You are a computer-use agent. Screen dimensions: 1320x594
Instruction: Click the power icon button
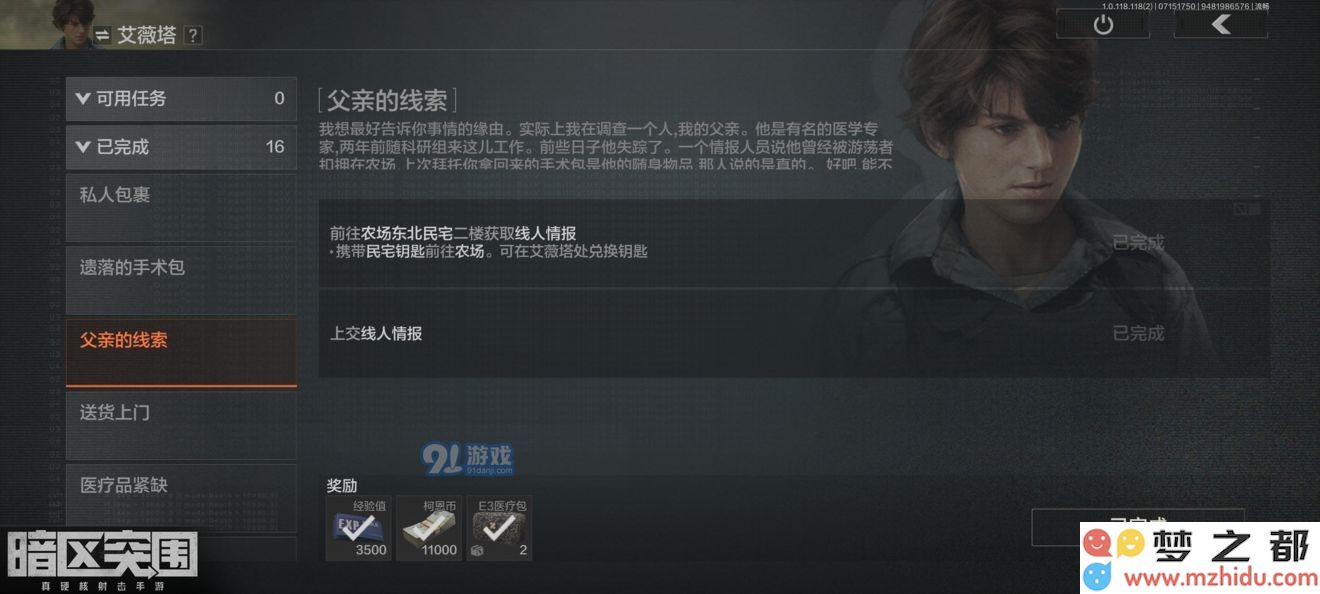[1103, 25]
